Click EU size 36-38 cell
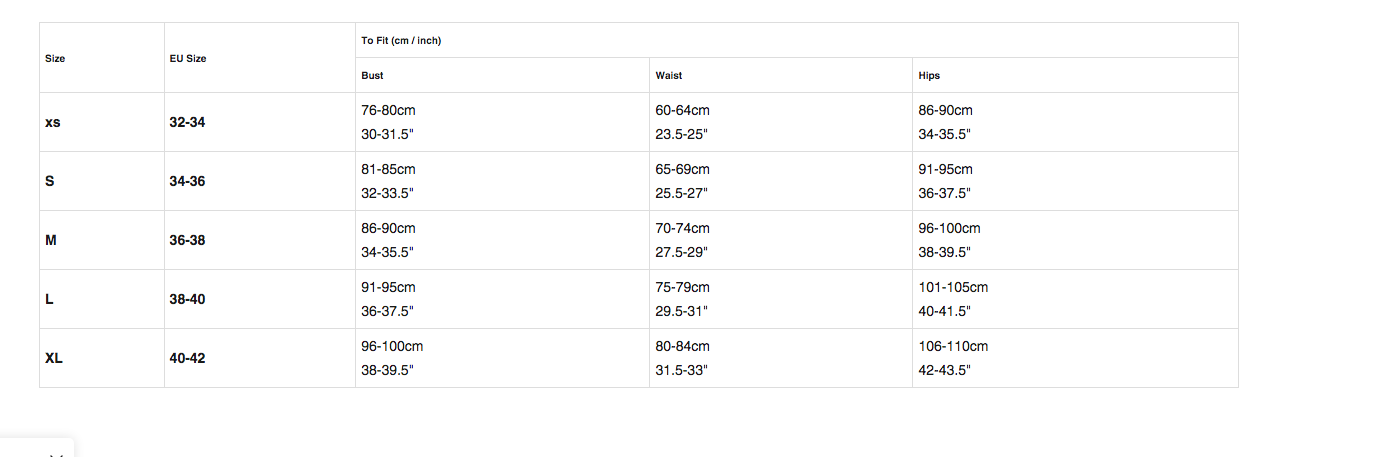The height and width of the screenshot is (457, 1375). 188,240
